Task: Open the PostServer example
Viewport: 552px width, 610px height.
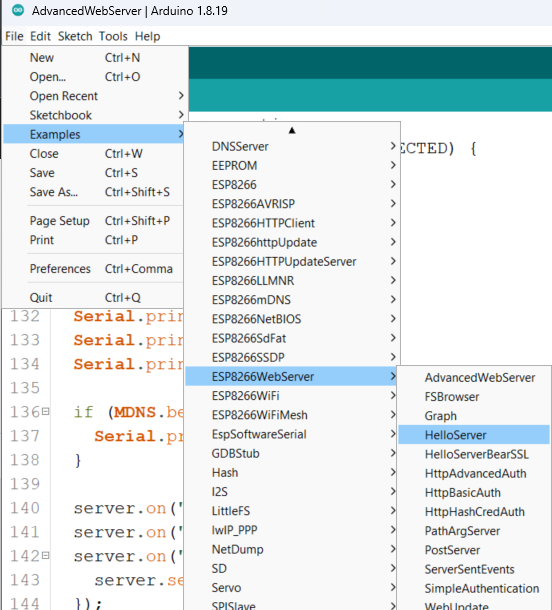Action: (474, 550)
